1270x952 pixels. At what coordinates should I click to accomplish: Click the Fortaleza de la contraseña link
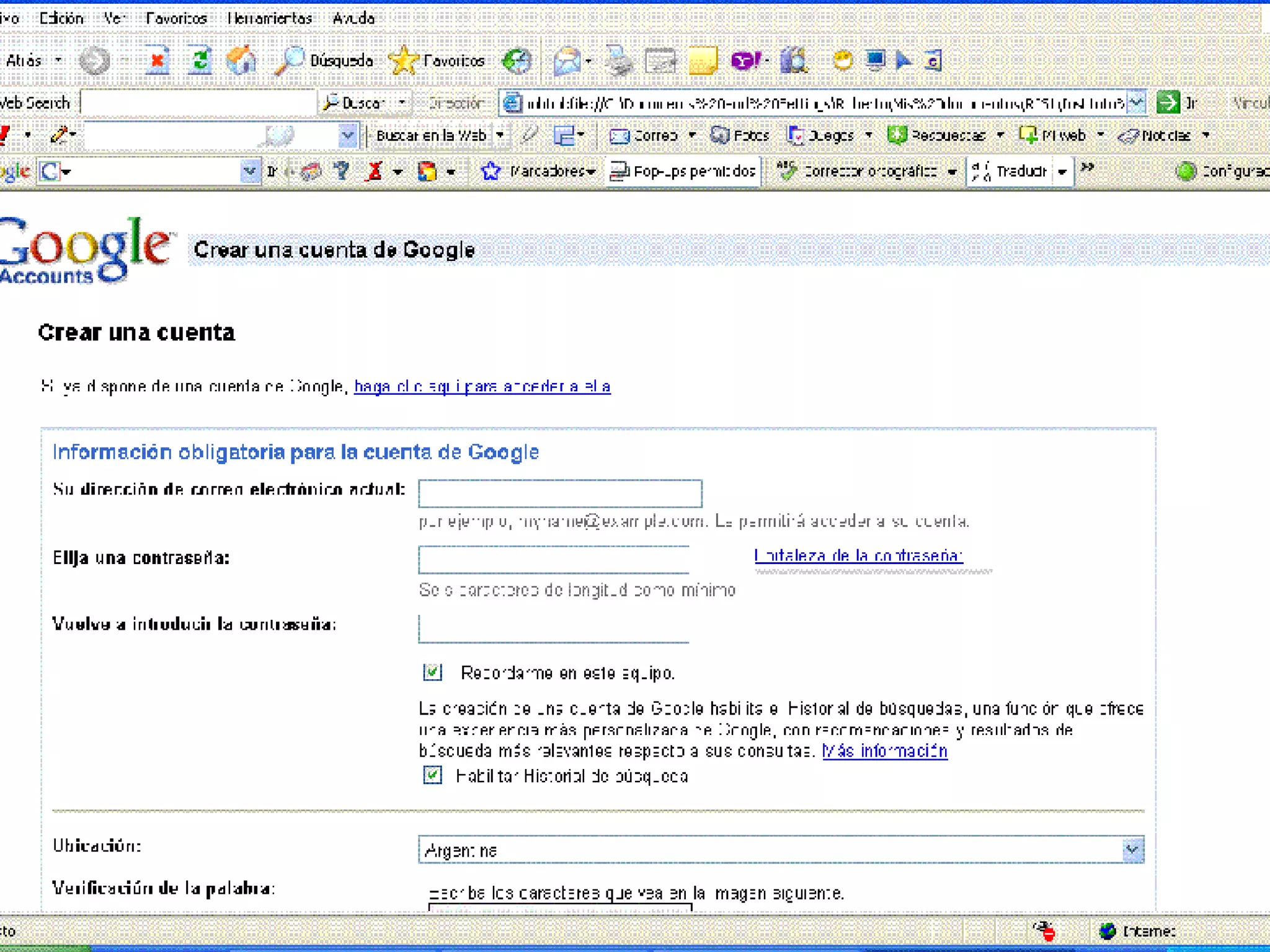[858, 555]
